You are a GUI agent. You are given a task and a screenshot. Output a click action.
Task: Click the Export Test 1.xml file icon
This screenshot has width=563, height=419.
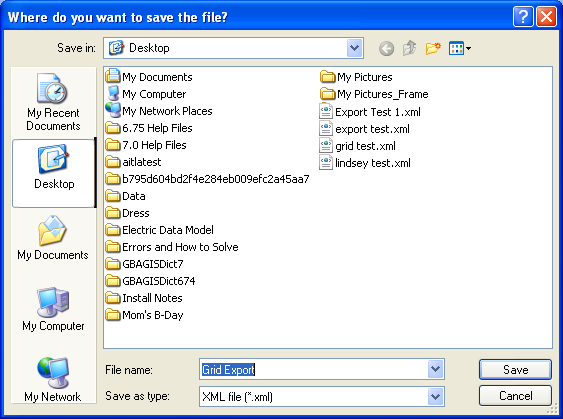[x=326, y=111]
